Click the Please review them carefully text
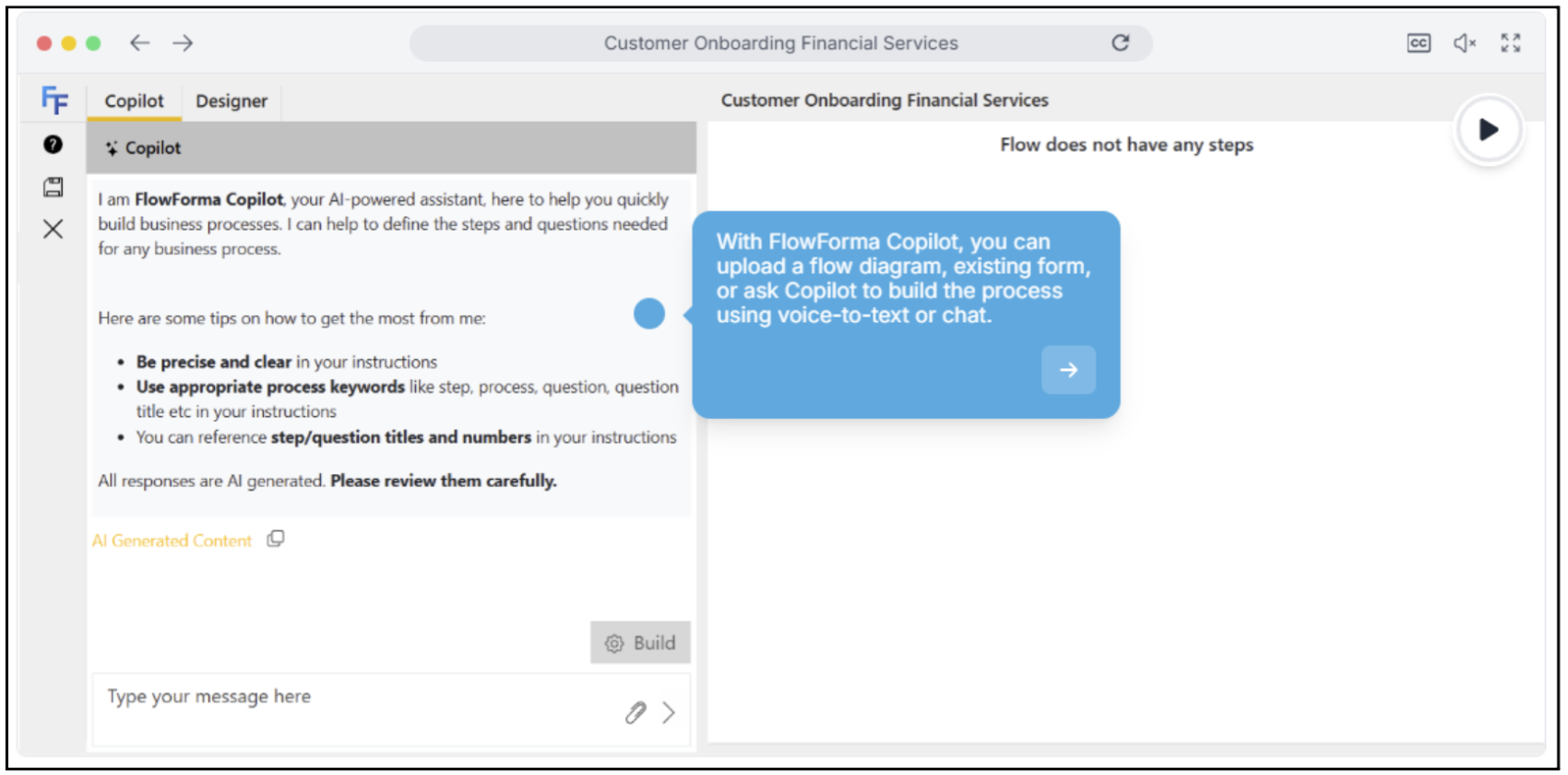The width and height of the screenshot is (1568, 775). 444,481
